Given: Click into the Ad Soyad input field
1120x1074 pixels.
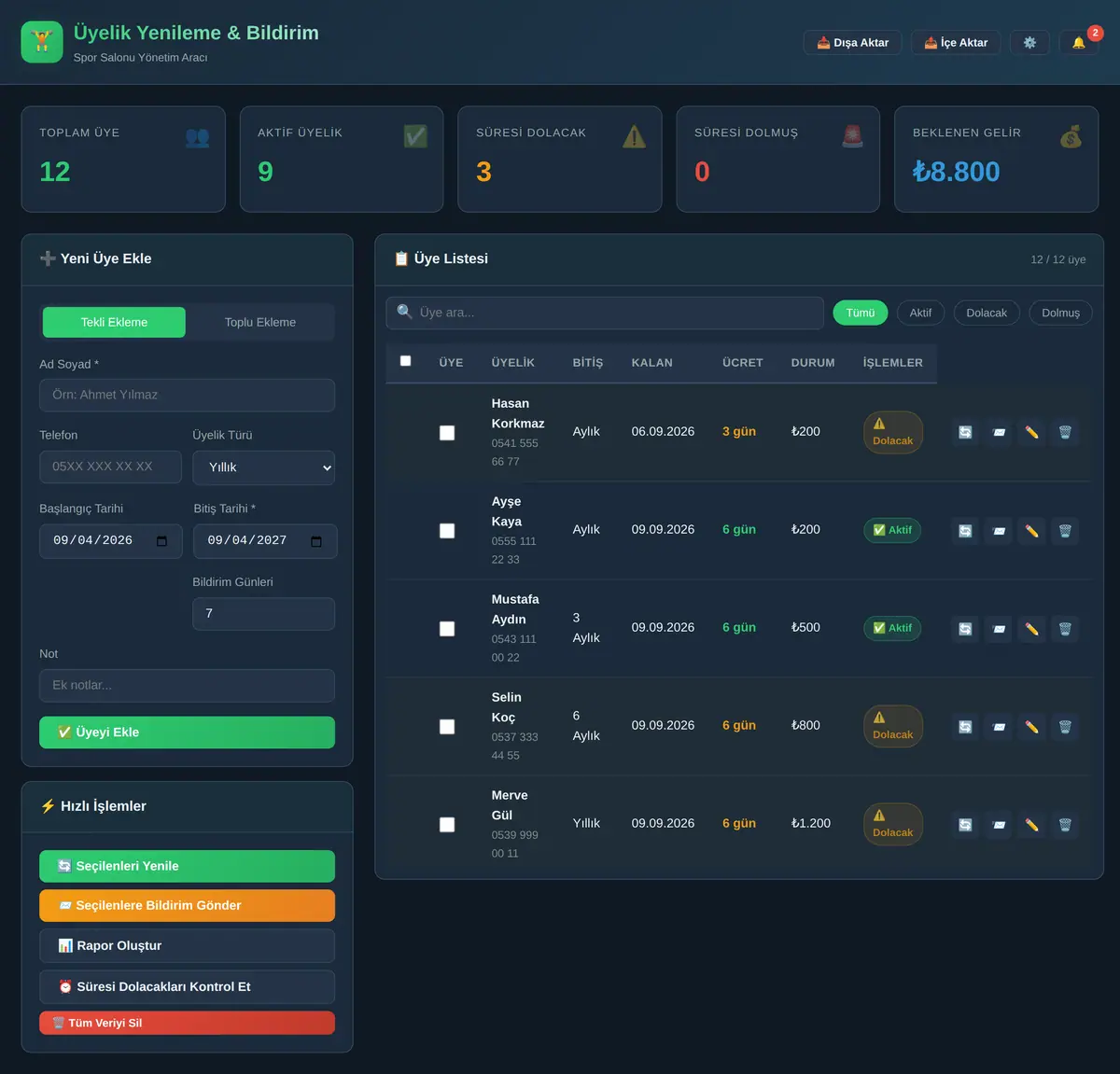Looking at the screenshot, I should (187, 395).
